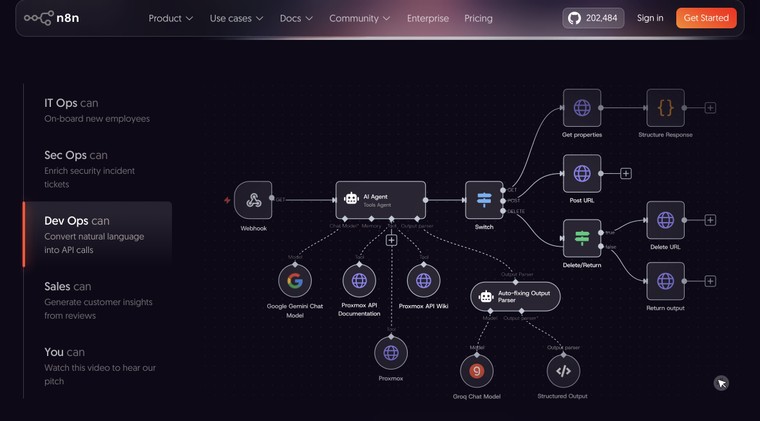Select the Sec Ops can tab
The height and width of the screenshot is (421, 760).
click(97, 169)
